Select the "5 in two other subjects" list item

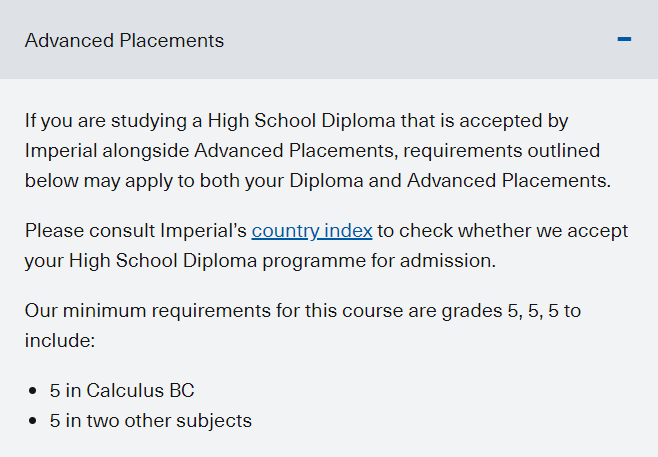click(x=150, y=421)
